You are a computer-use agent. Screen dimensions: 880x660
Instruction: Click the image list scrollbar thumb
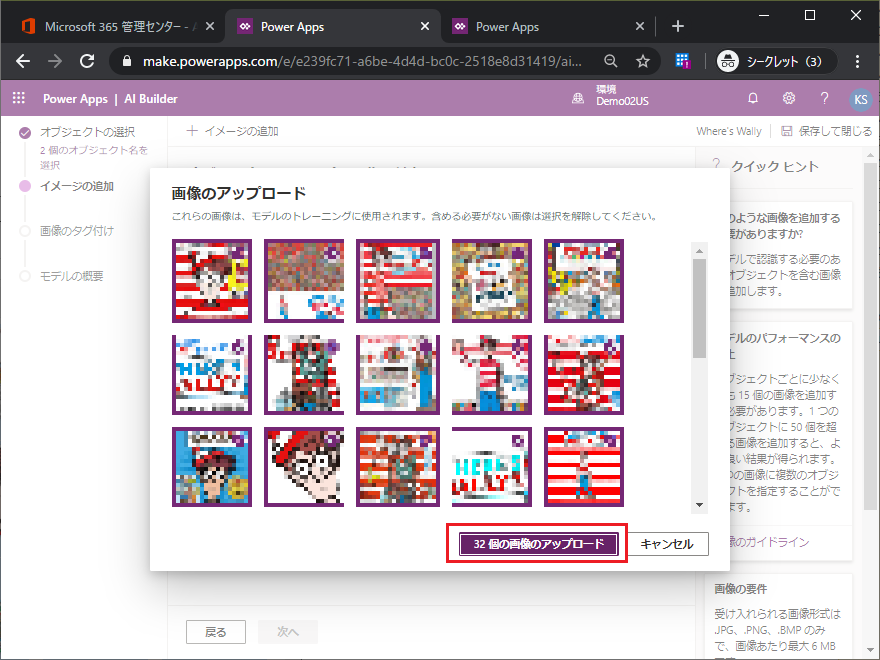click(x=699, y=308)
